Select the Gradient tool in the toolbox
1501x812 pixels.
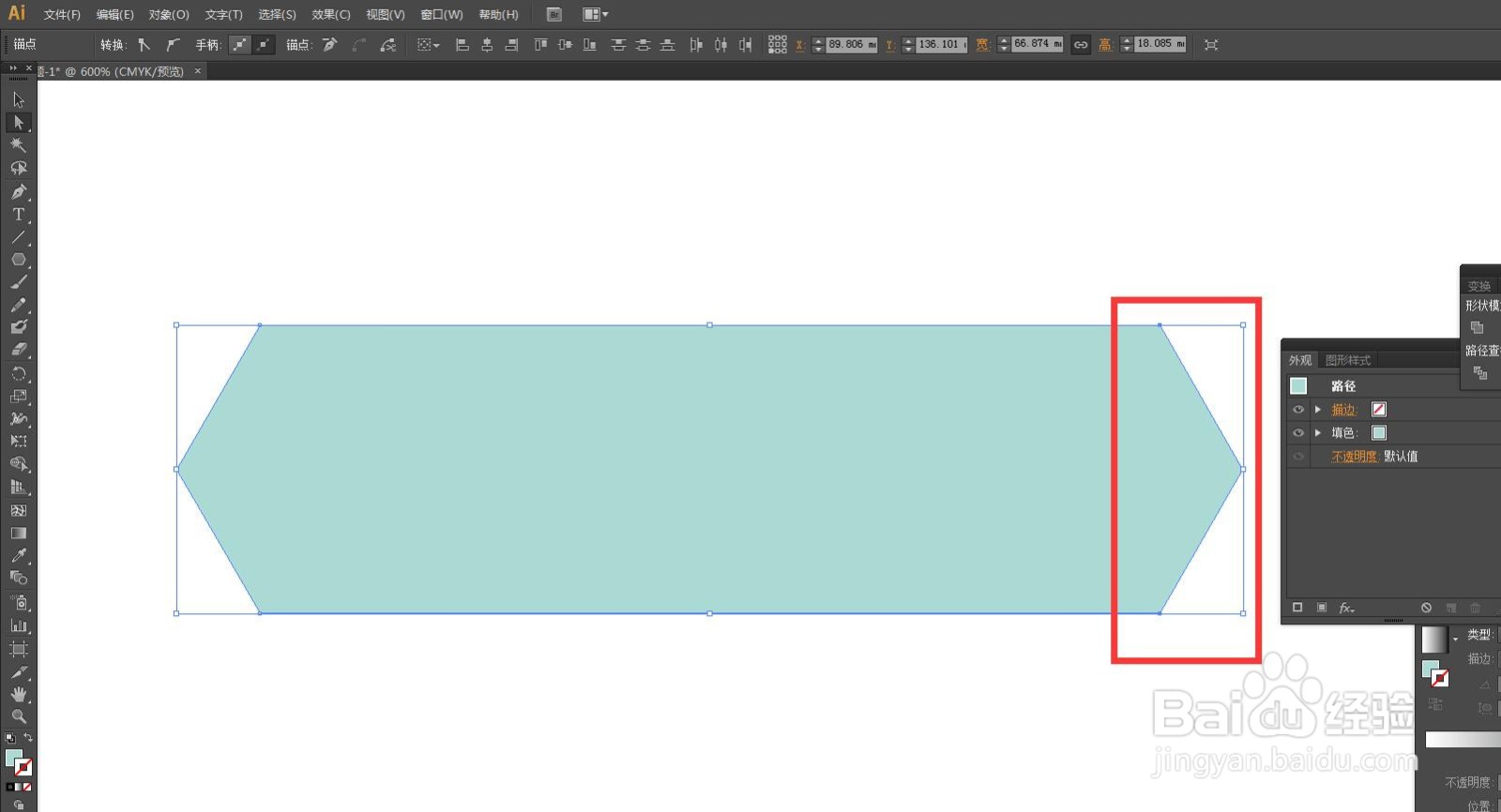click(18, 533)
